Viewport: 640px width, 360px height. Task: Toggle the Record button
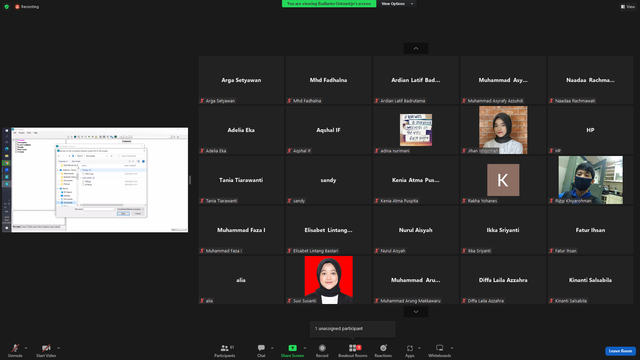coord(322,350)
